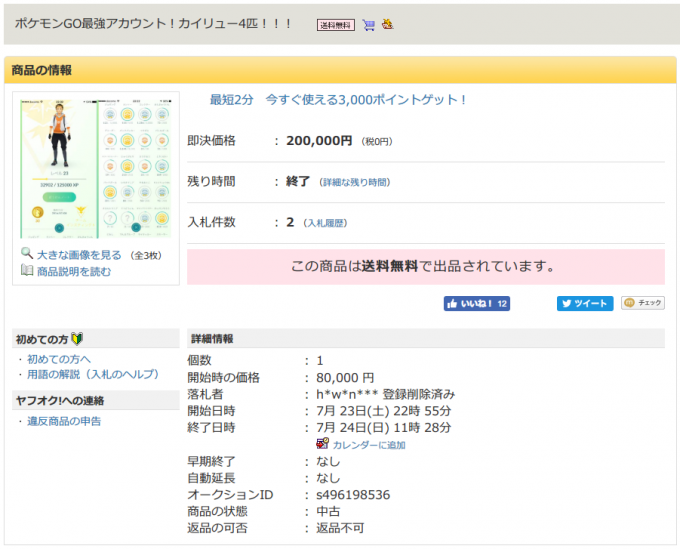Click the shopping cart icon beside the title

click(369, 25)
